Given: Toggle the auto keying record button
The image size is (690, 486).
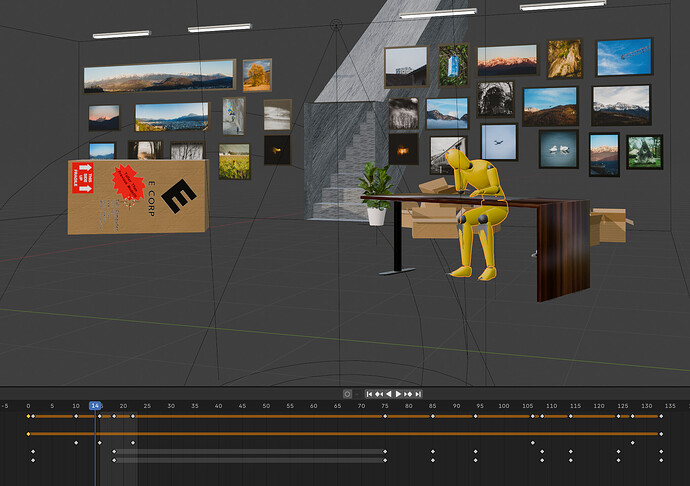Looking at the screenshot, I should click(x=347, y=394).
